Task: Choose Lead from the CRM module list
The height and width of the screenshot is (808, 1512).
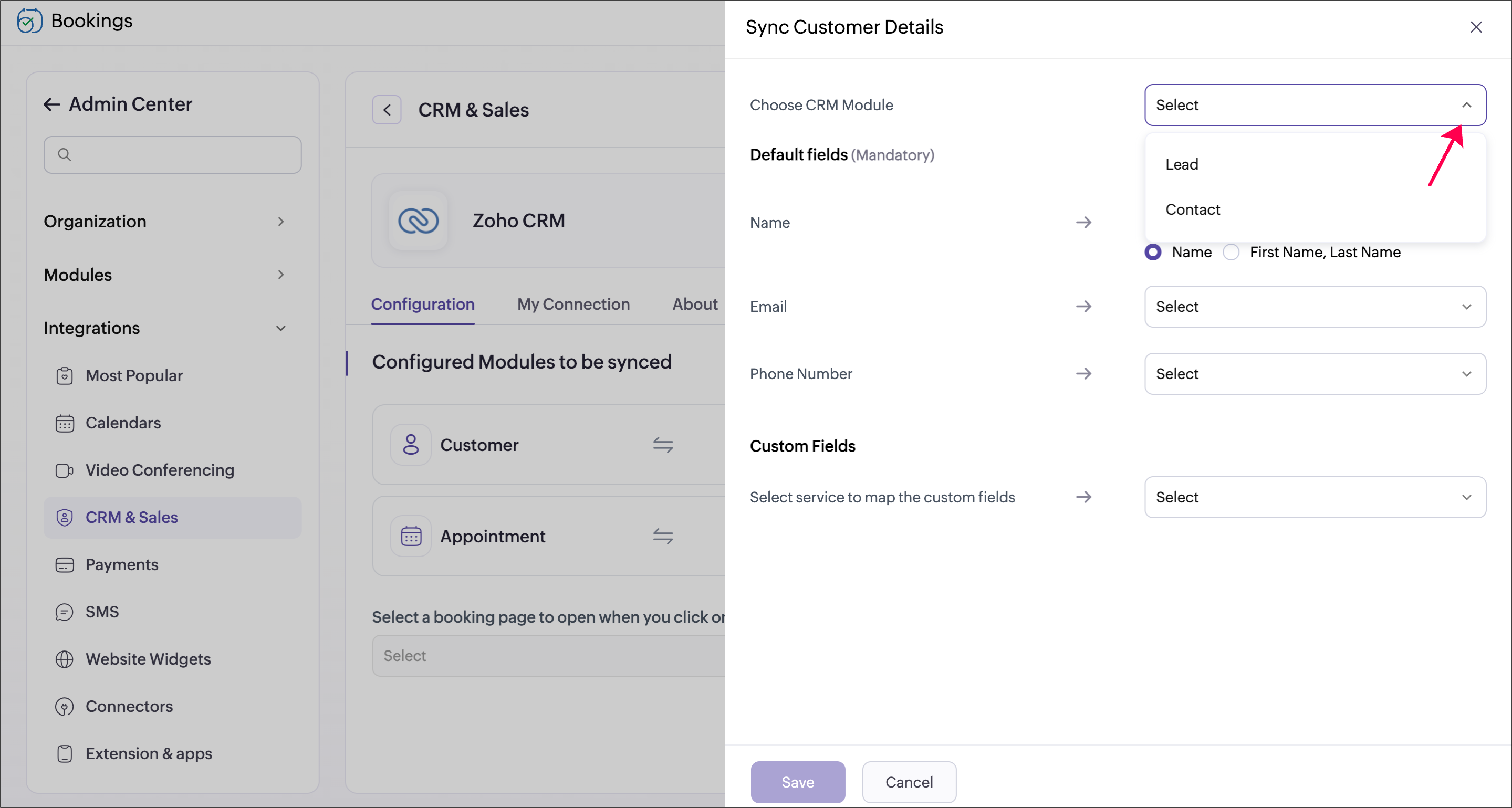Action: coord(1182,164)
